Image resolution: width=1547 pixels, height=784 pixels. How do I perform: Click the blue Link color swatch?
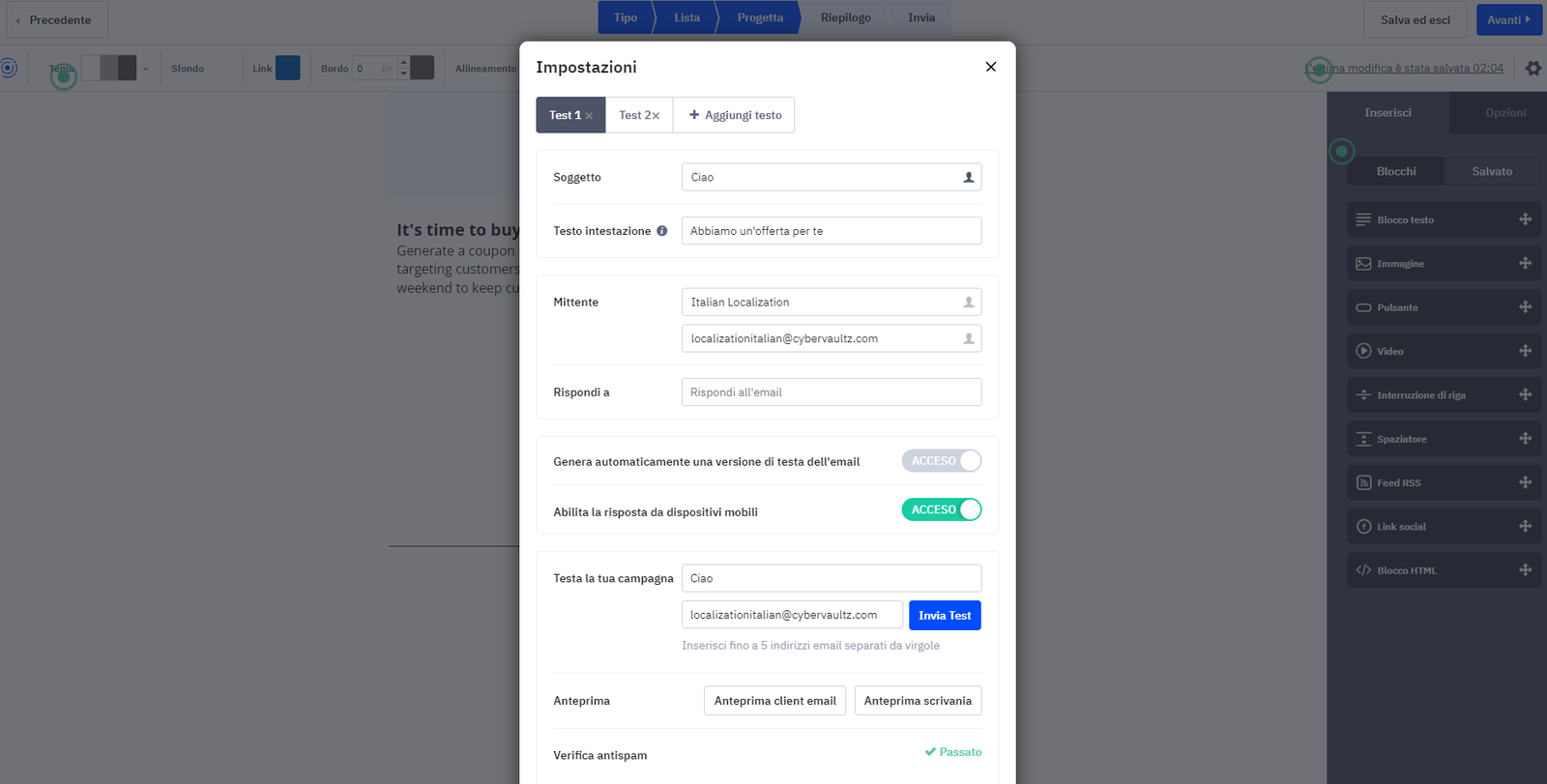(x=288, y=68)
